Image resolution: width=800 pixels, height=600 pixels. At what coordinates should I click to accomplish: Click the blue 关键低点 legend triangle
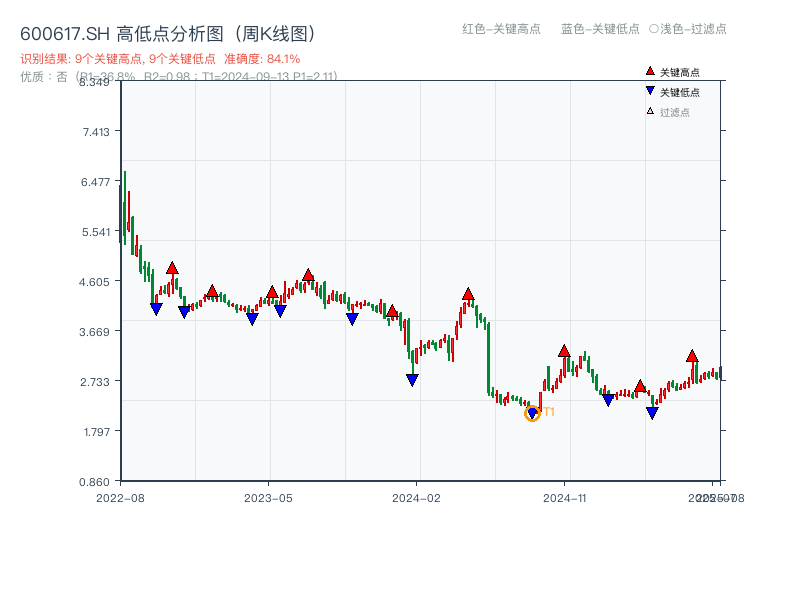coord(650,91)
